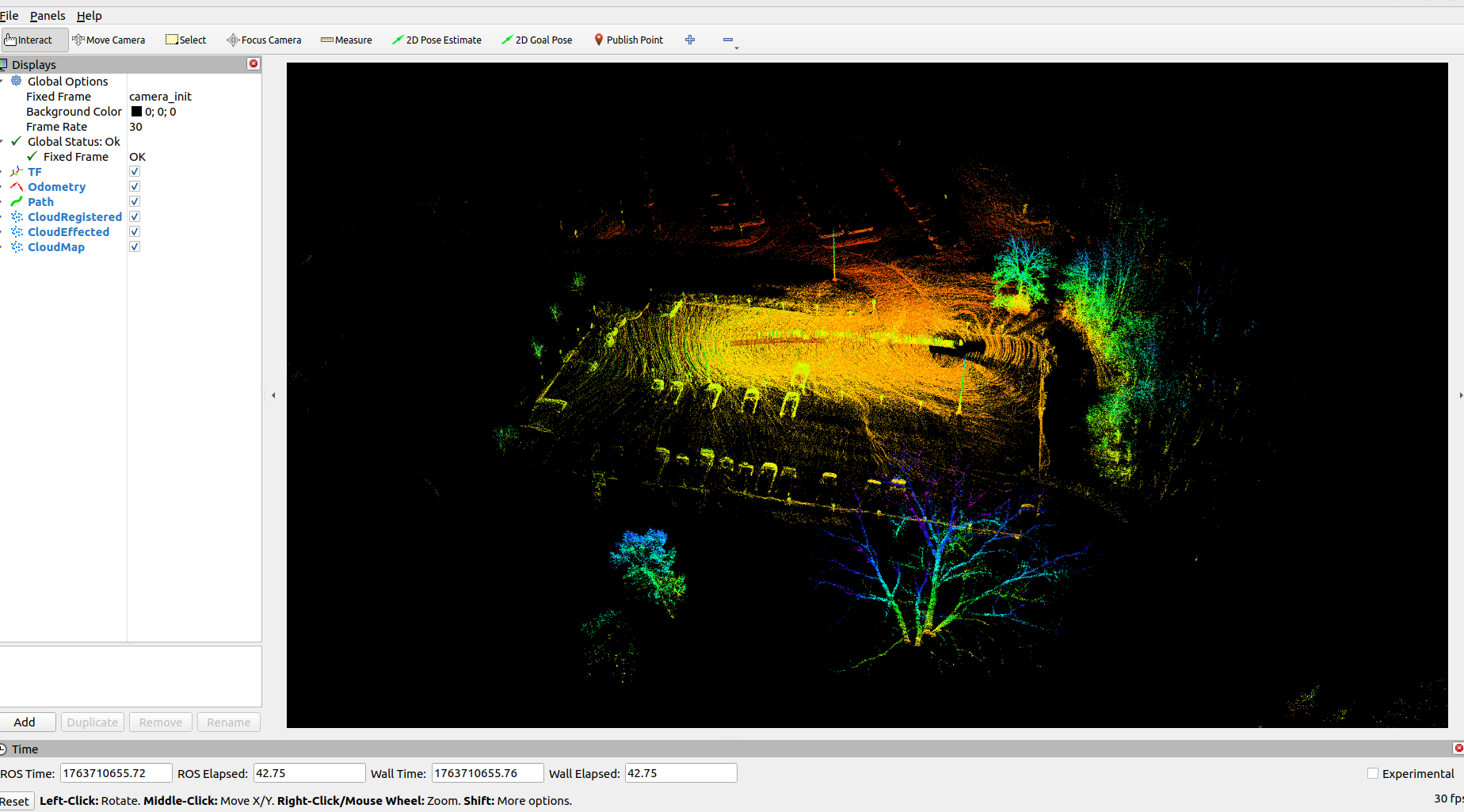The height and width of the screenshot is (812, 1464).
Task: Open the File menu
Action: tap(9, 15)
